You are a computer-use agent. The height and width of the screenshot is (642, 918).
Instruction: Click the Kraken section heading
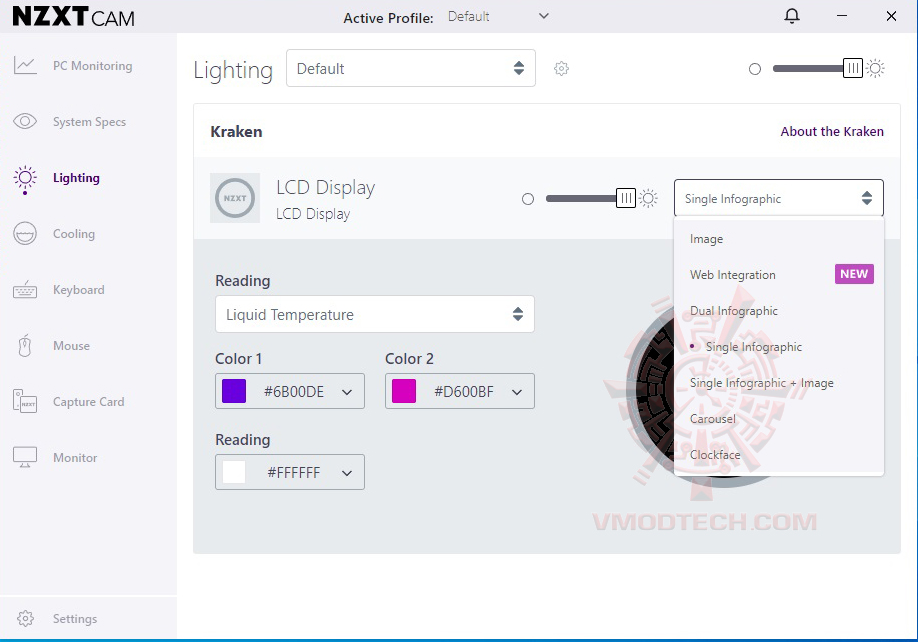[x=236, y=132]
